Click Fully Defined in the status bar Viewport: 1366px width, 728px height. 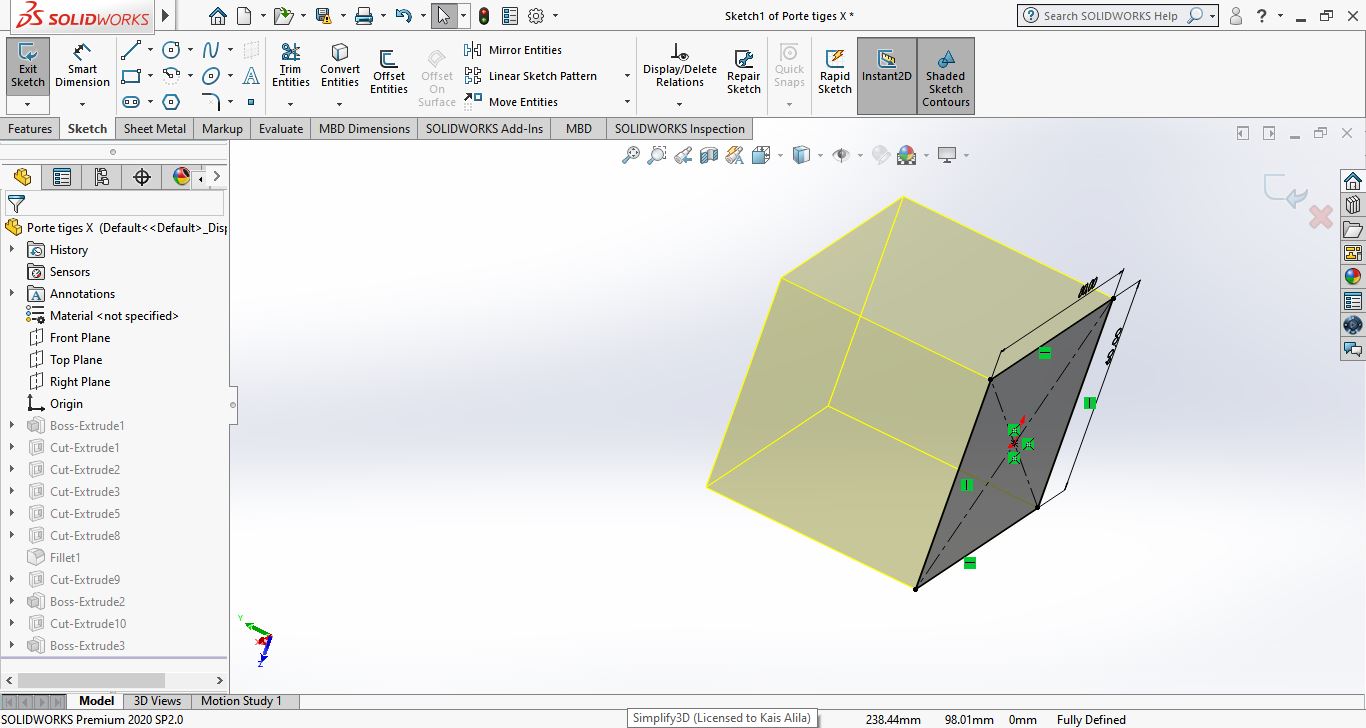click(1091, 719)
